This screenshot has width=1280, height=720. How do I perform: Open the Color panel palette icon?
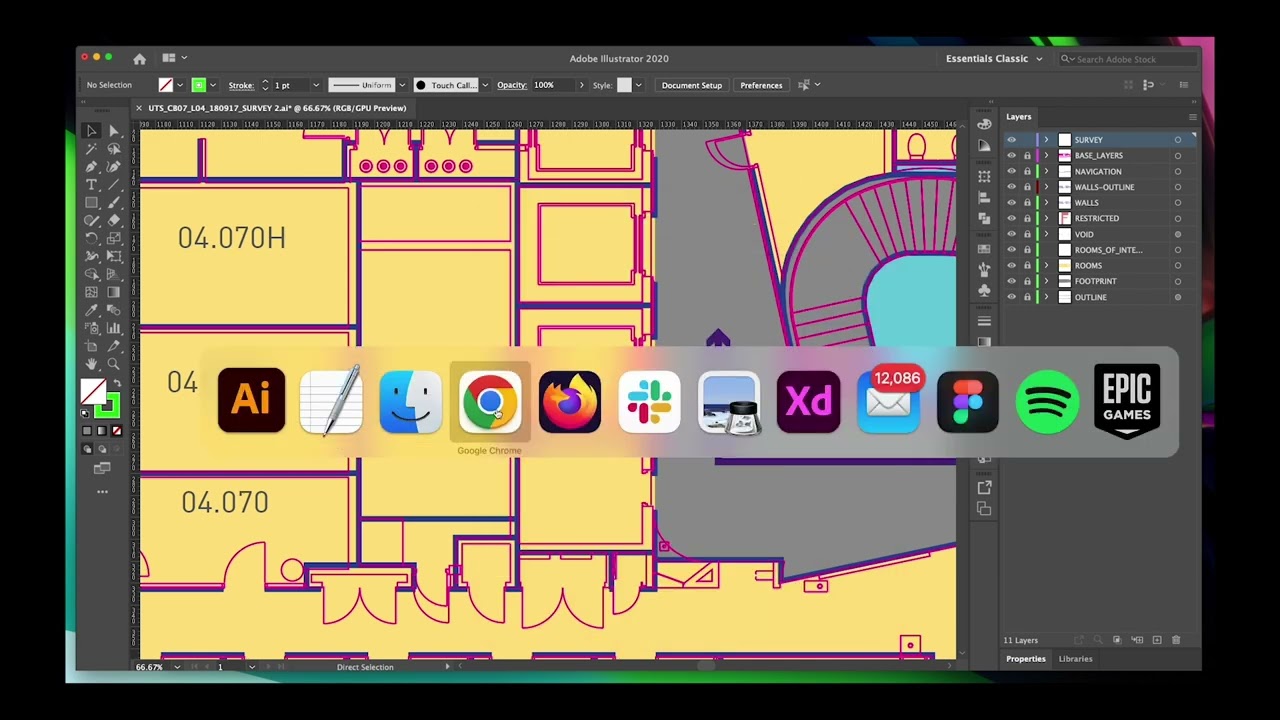tap(984, 124)
